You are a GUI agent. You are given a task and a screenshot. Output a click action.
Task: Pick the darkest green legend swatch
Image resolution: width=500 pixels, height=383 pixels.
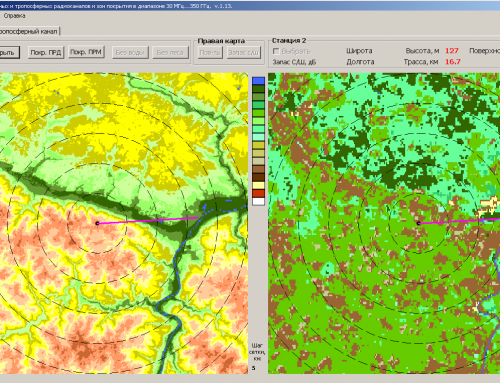pyautogui.click(x=258, y=89)
